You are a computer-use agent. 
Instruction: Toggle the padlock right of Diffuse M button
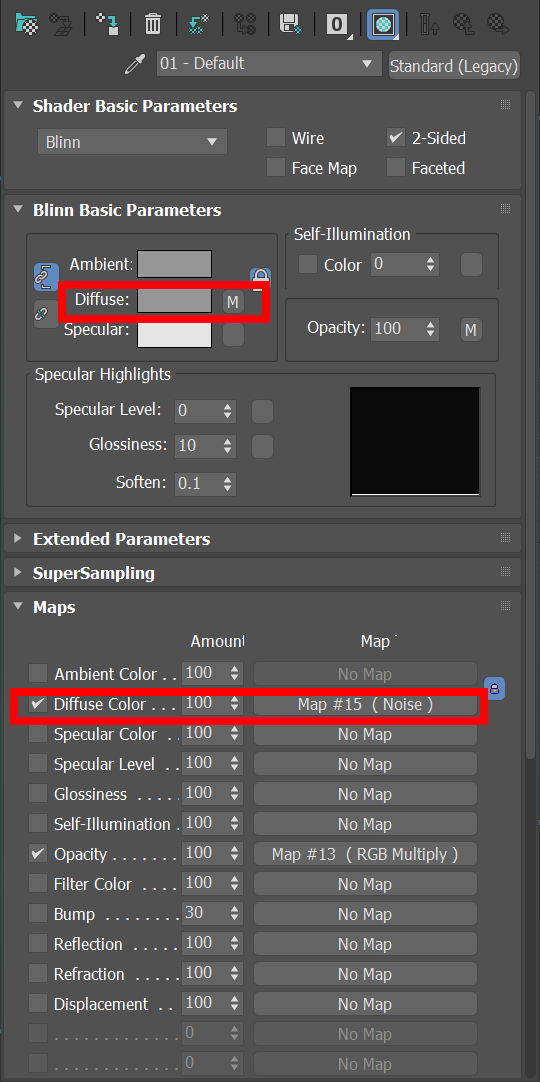click(260, 279)
